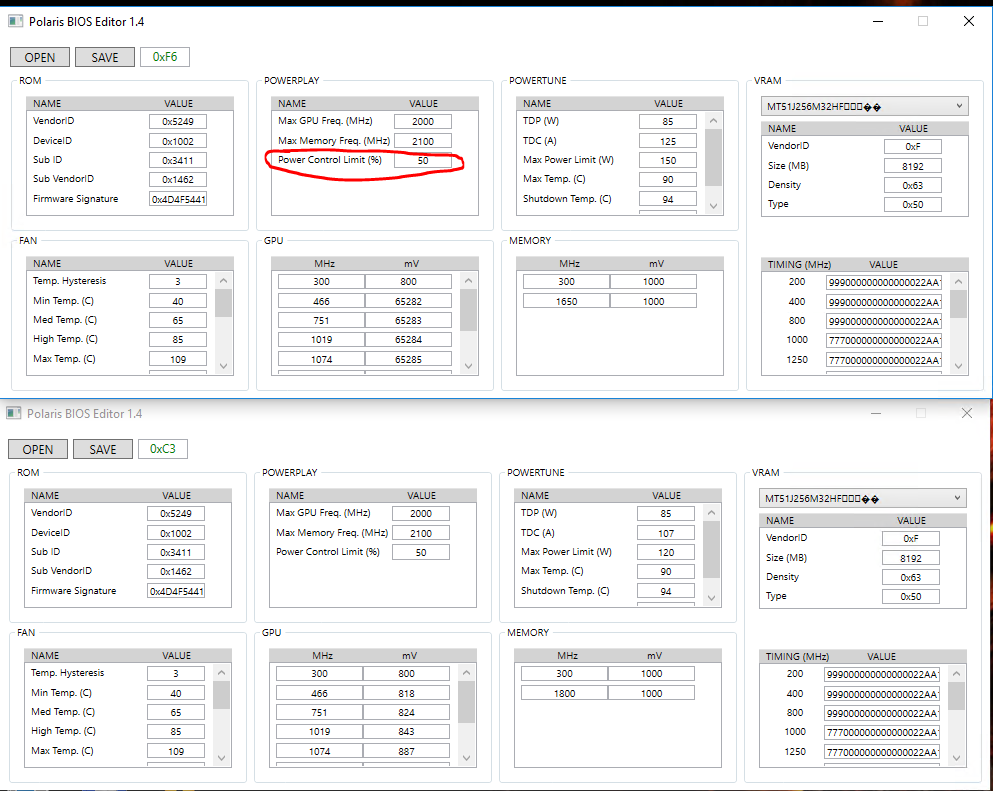Click the top POWERTUNE 'NAME' column header
The width and height of the screenshot is (993, 791).
537,103
